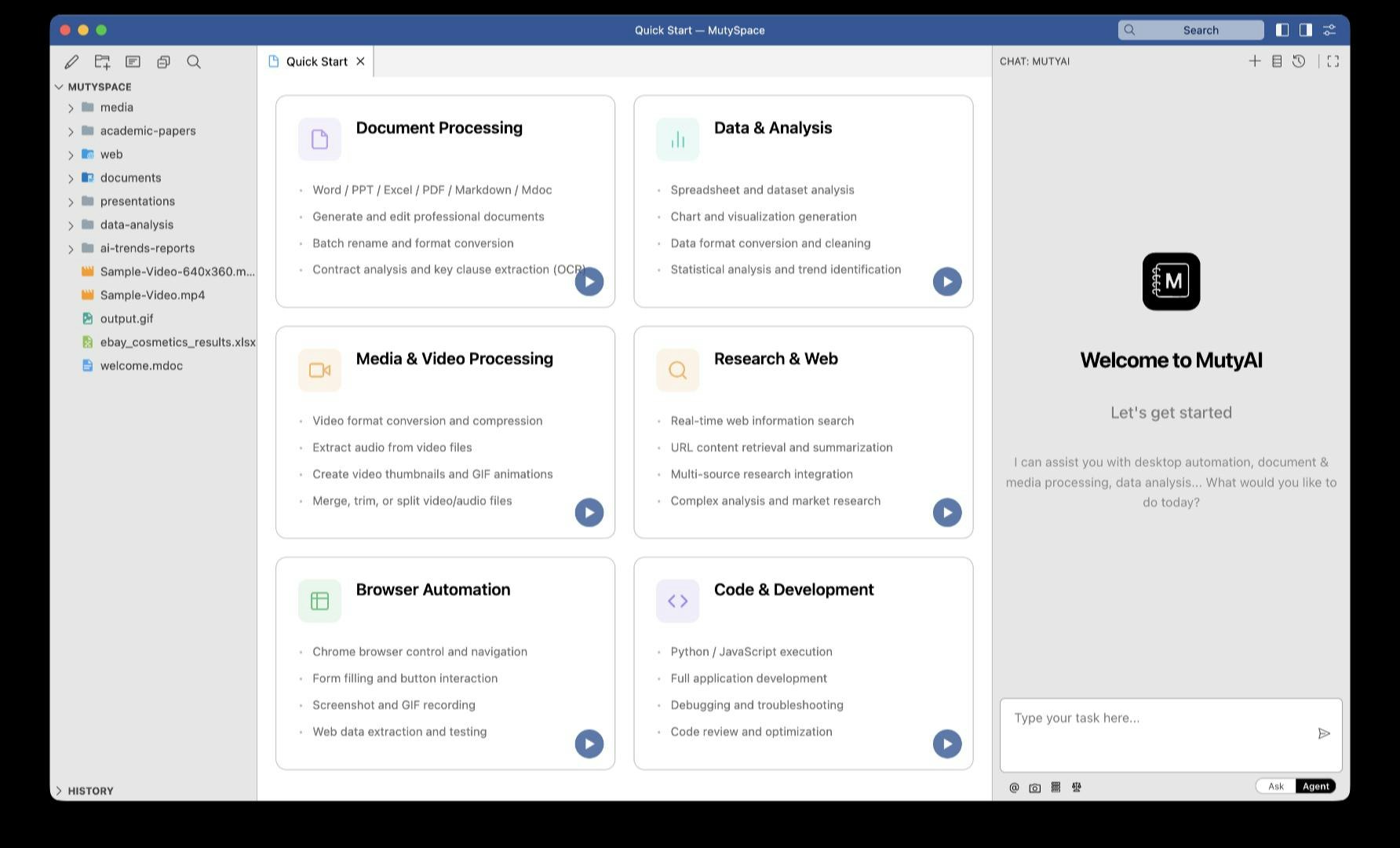Open chat history with the clock icon

click(1299, 60)
